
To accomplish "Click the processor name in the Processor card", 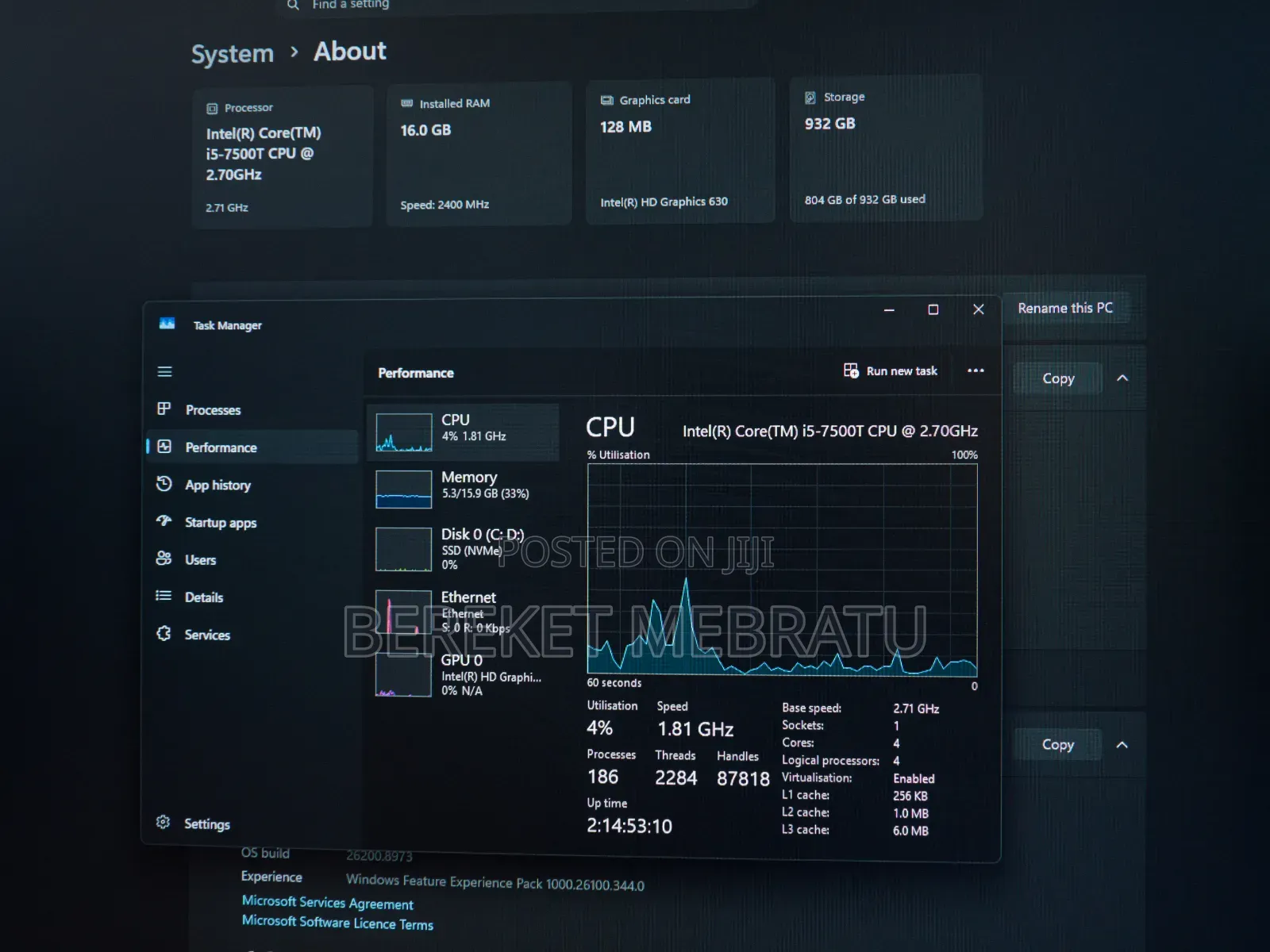I will (x=264, y=154).
